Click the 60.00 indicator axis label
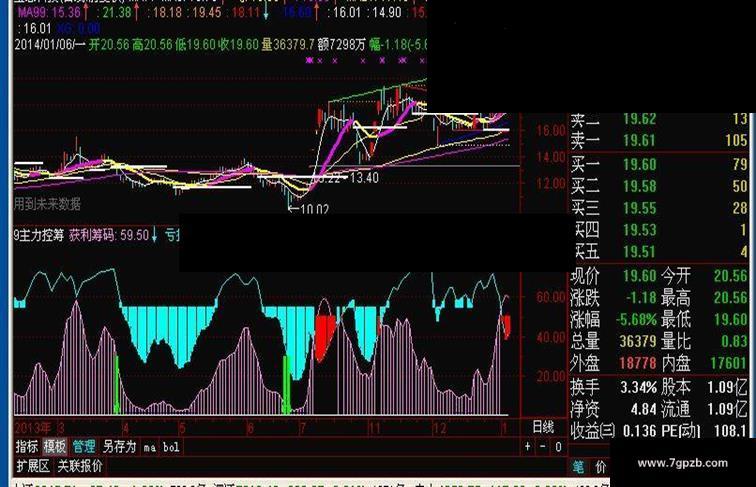This screenshot has height=487, width=756. 551,297
